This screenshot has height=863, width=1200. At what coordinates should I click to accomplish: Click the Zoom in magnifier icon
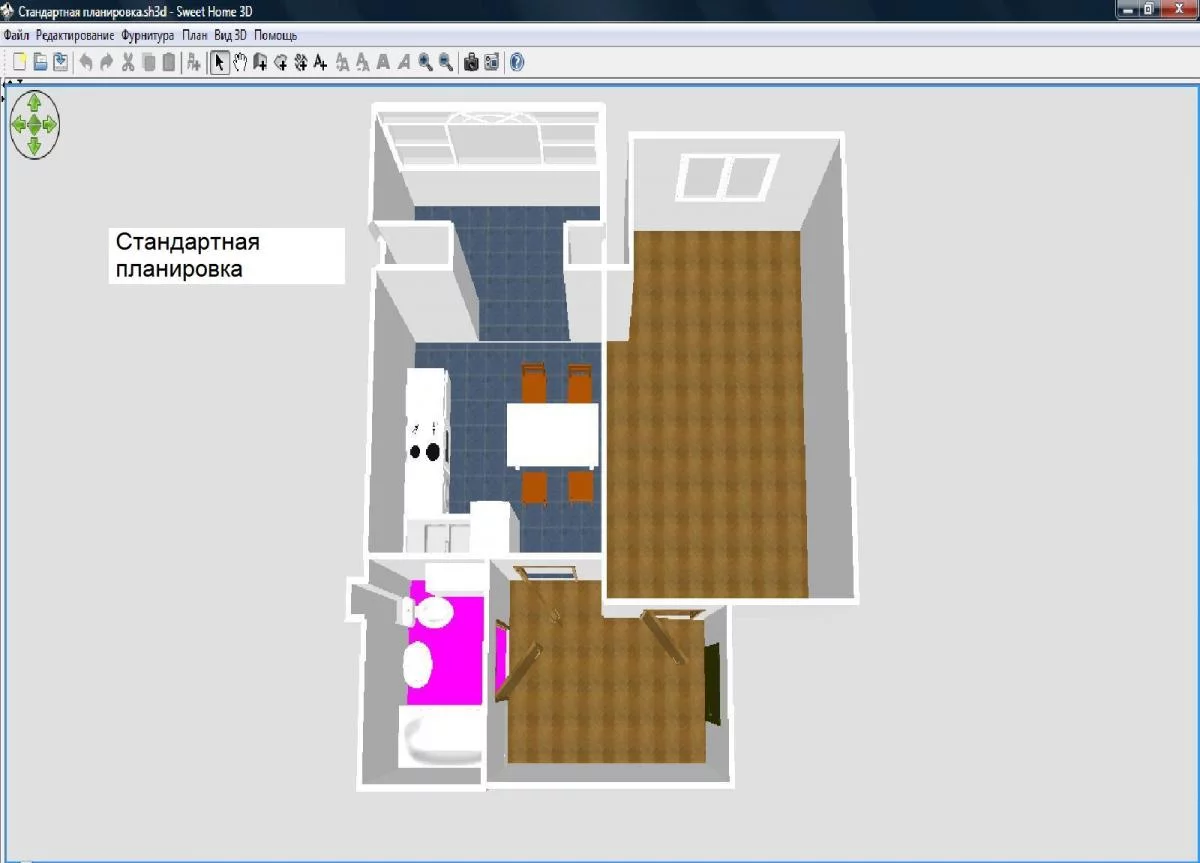(x=425, y=62)
